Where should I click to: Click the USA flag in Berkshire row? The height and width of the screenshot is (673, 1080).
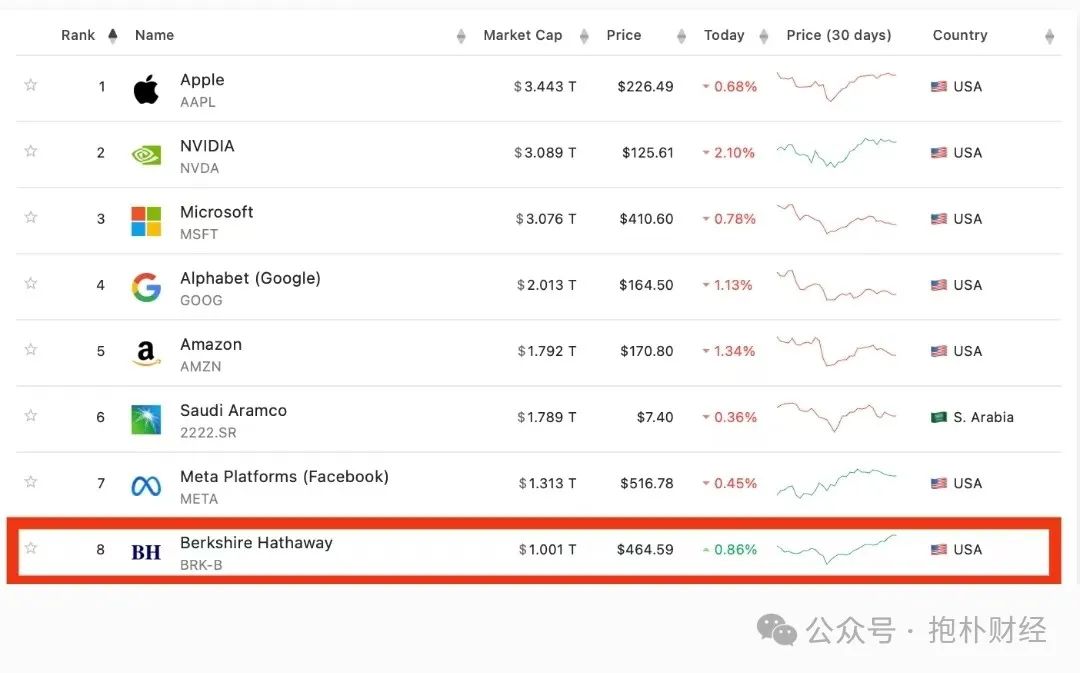[938, 550]
